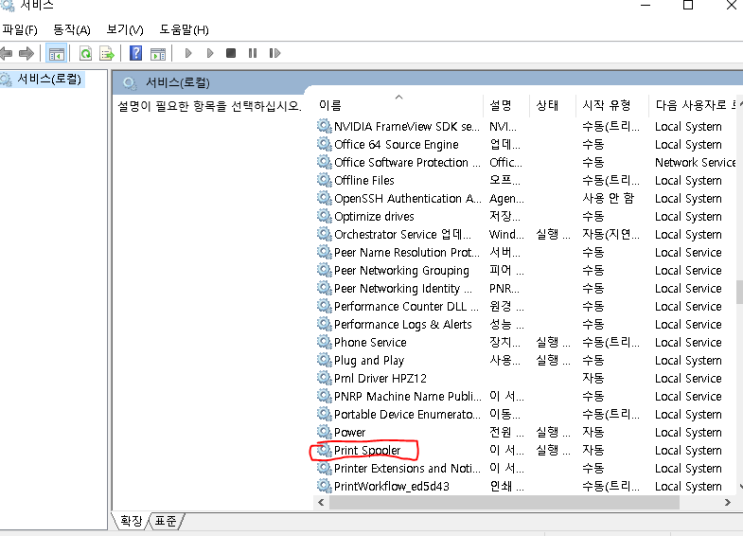Select Printer Extensions and Notifications row
Image resolution: width=743 pixels, height=536 pixels.
click(525, 468)
